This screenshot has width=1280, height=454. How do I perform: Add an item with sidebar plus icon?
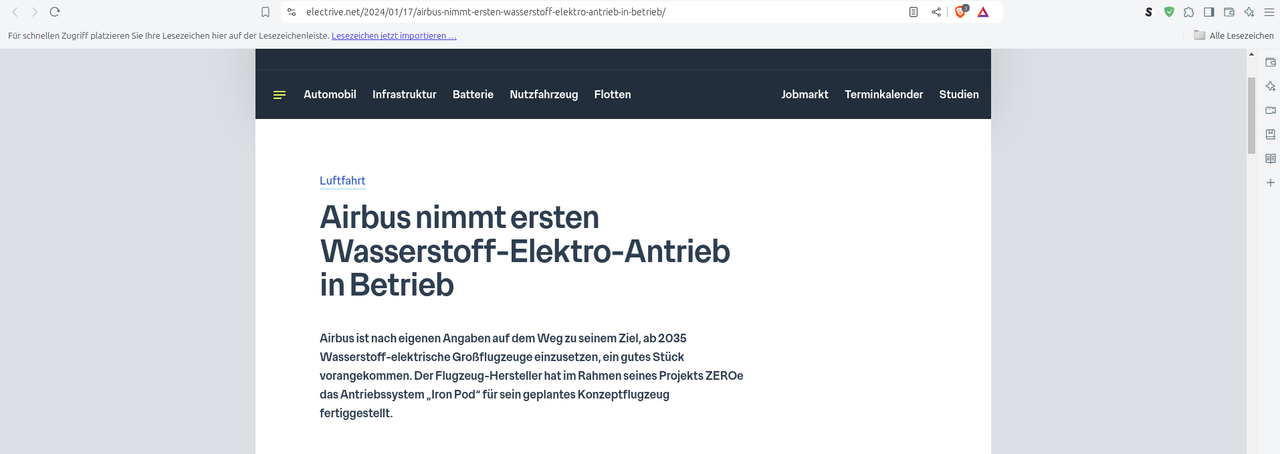coord(1271,183)
